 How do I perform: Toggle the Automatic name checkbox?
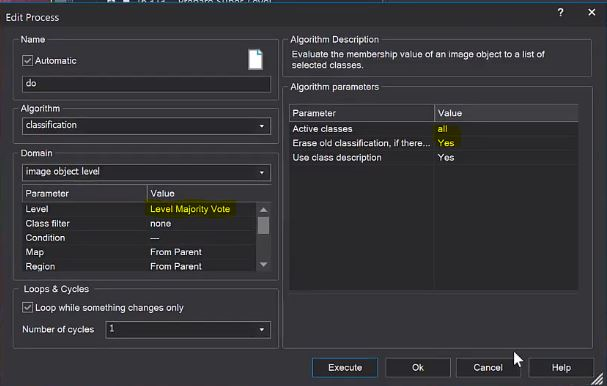[x=27, y=60]
